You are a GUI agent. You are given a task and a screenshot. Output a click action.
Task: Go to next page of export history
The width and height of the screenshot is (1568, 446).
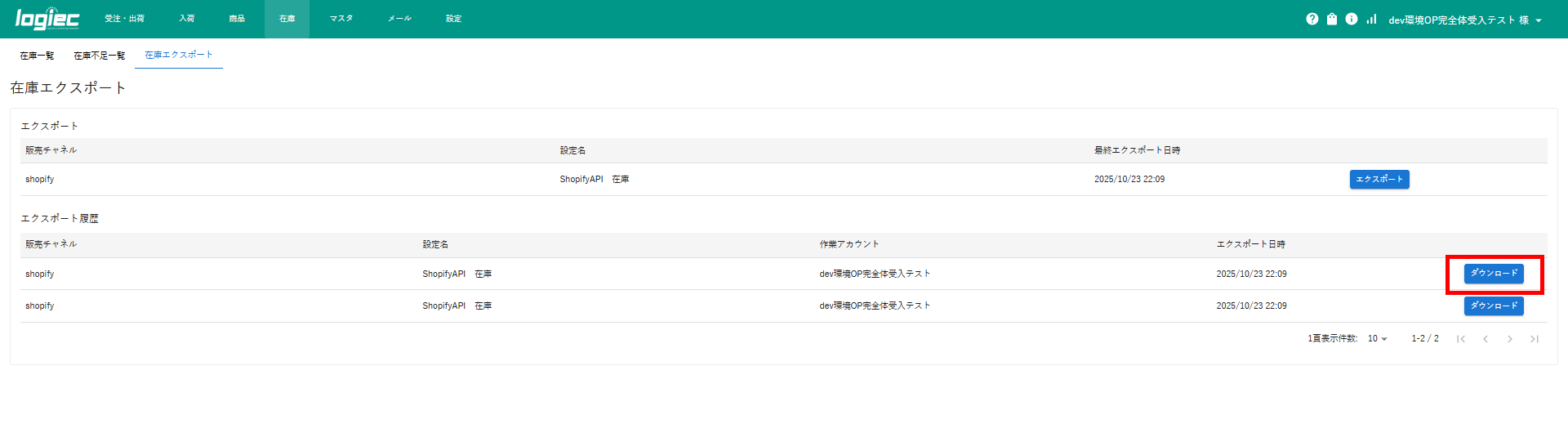coord(1510,339)
